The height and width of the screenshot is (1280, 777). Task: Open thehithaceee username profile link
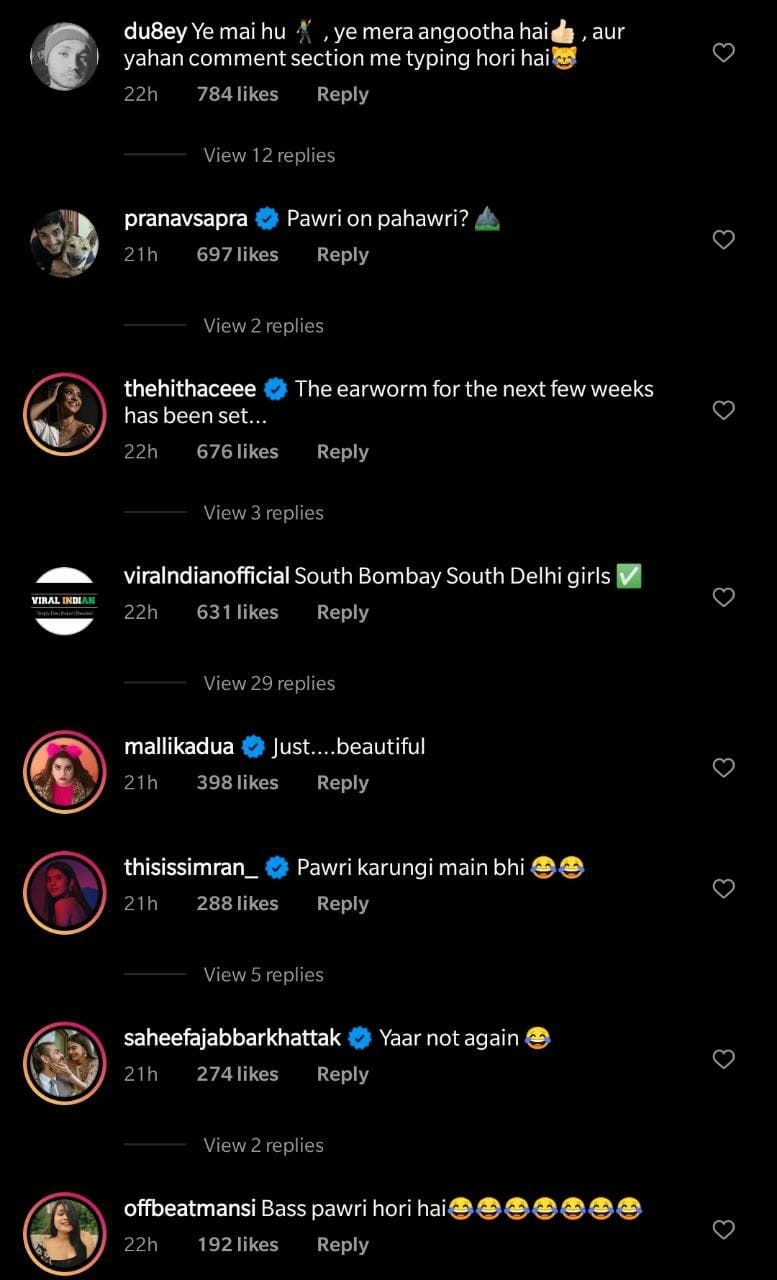pyautogui.click(x=190, y=388)
